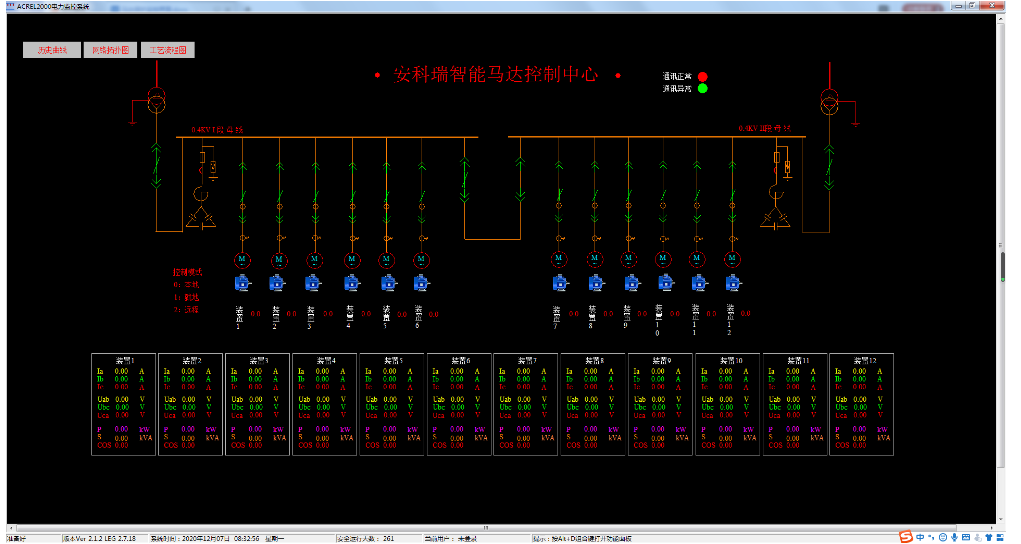Screen dimensions: 1021x544
Task: Click the blue motor icon for device 1
Action: click(x=242, y=283)
